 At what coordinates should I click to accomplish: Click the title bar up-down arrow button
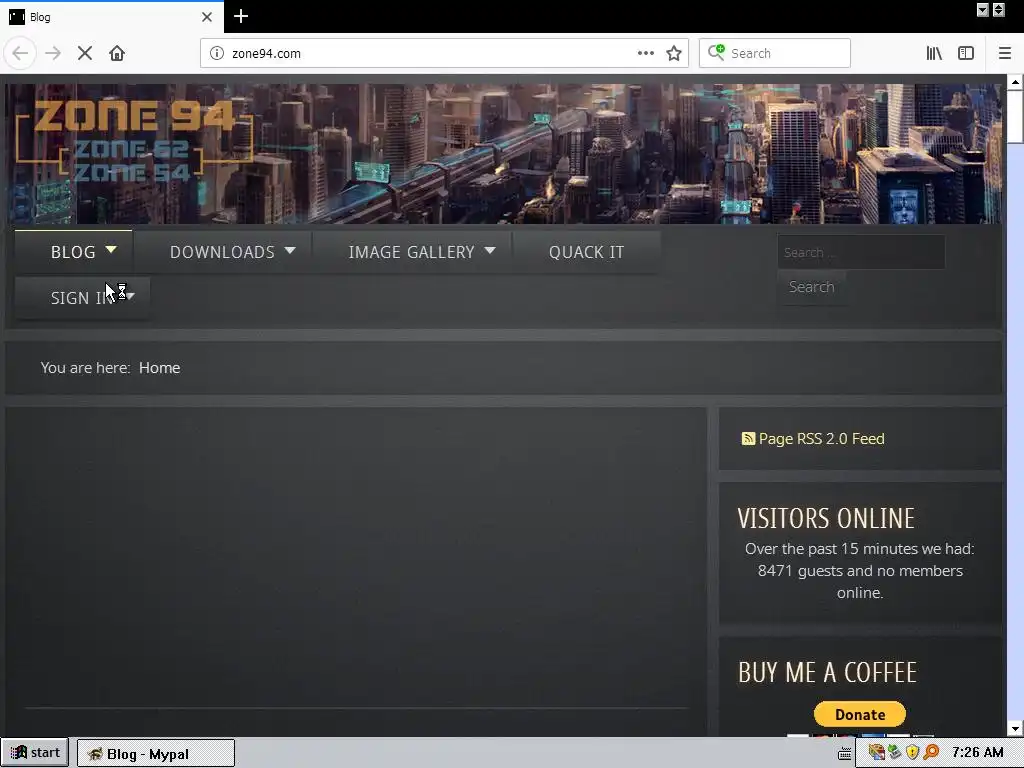point(999,10)
